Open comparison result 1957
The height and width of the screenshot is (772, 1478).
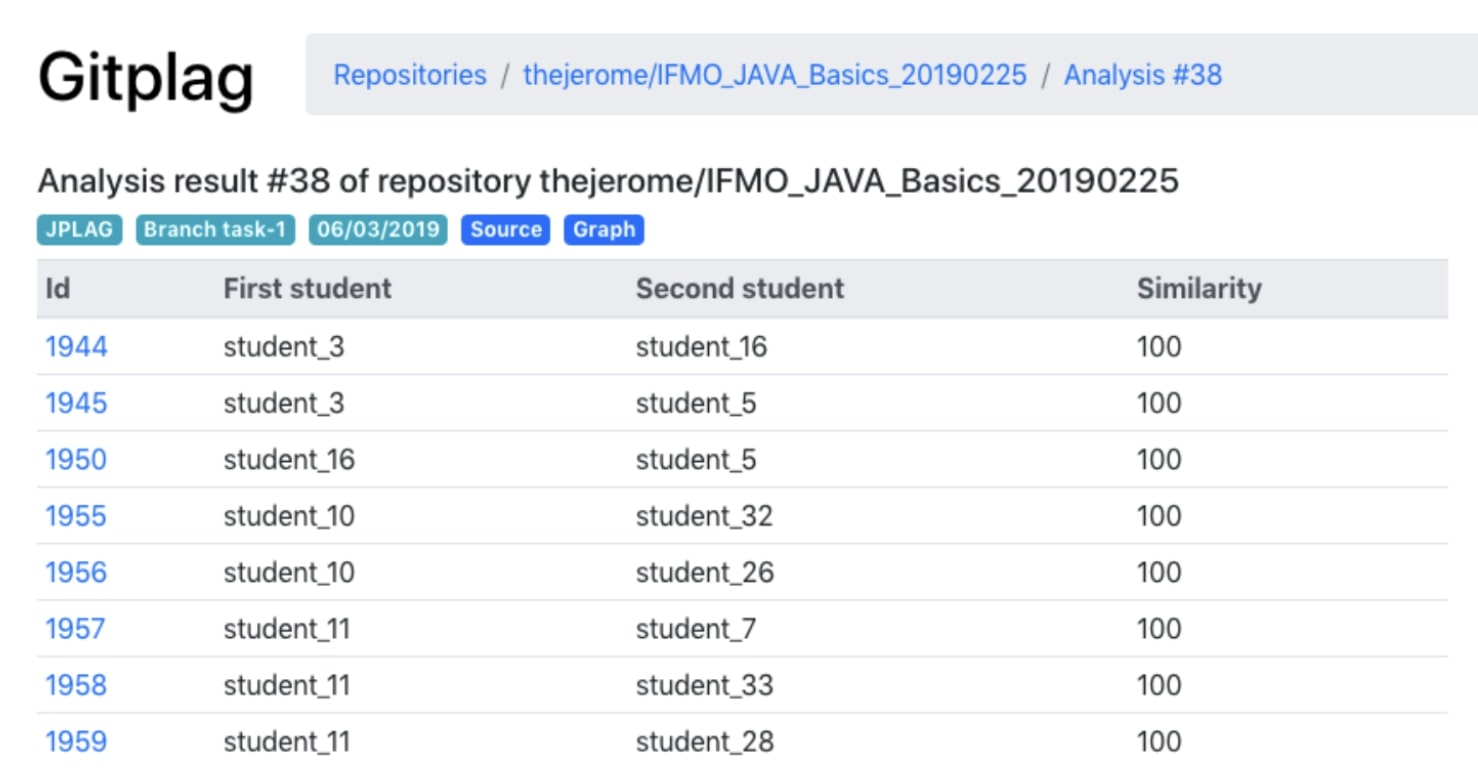pos(76,628)
